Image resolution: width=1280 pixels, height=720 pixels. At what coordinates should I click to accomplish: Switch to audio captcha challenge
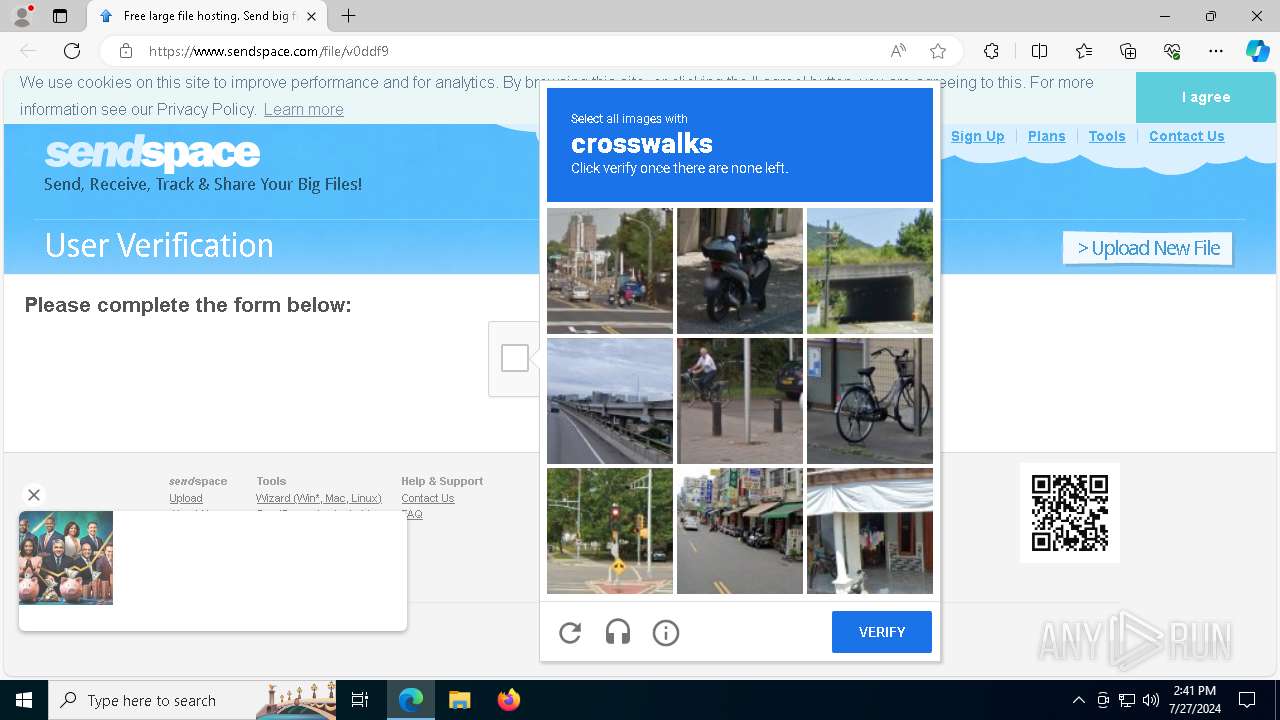click(x=618, y=632)
